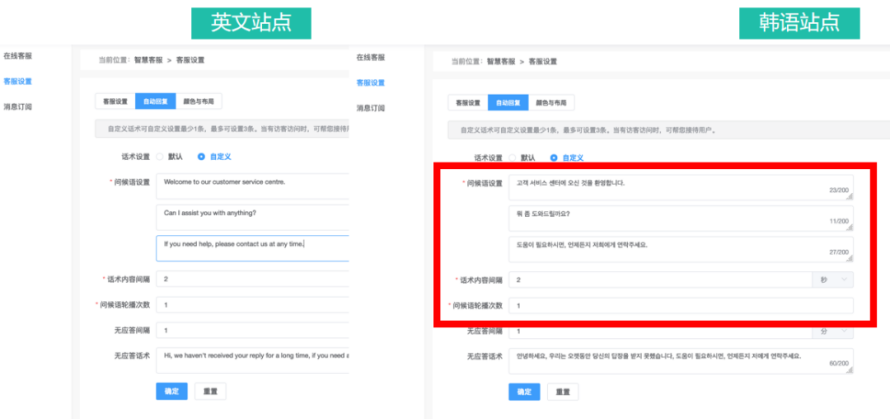Screen dimensions: 890x419
Task: Switch to 自动回复 tab in English site panel
Action: point(156,102)
